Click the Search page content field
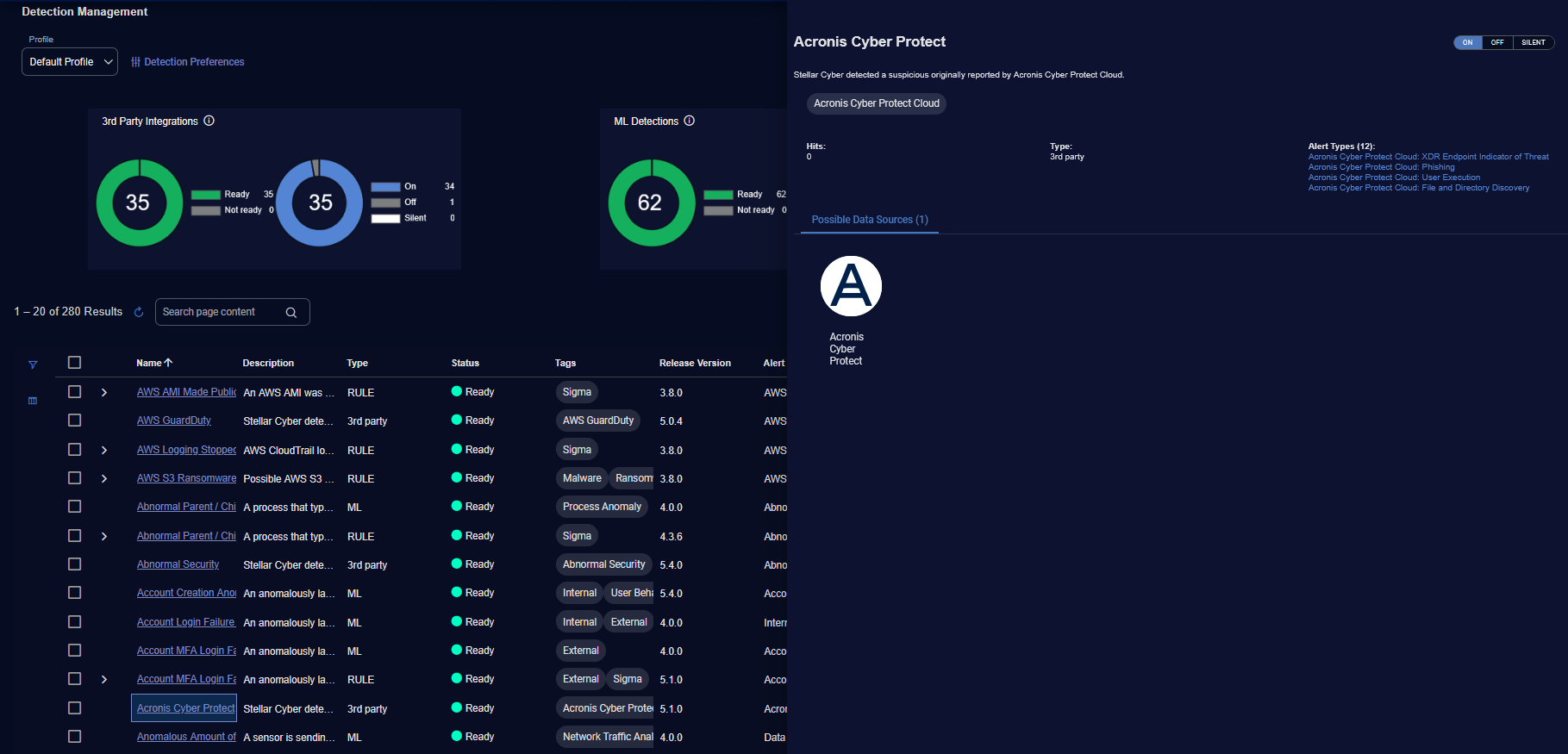Image resolution: width=1568 pixels, height=754 pixels. pyautogui.click(x=232, y=312)
